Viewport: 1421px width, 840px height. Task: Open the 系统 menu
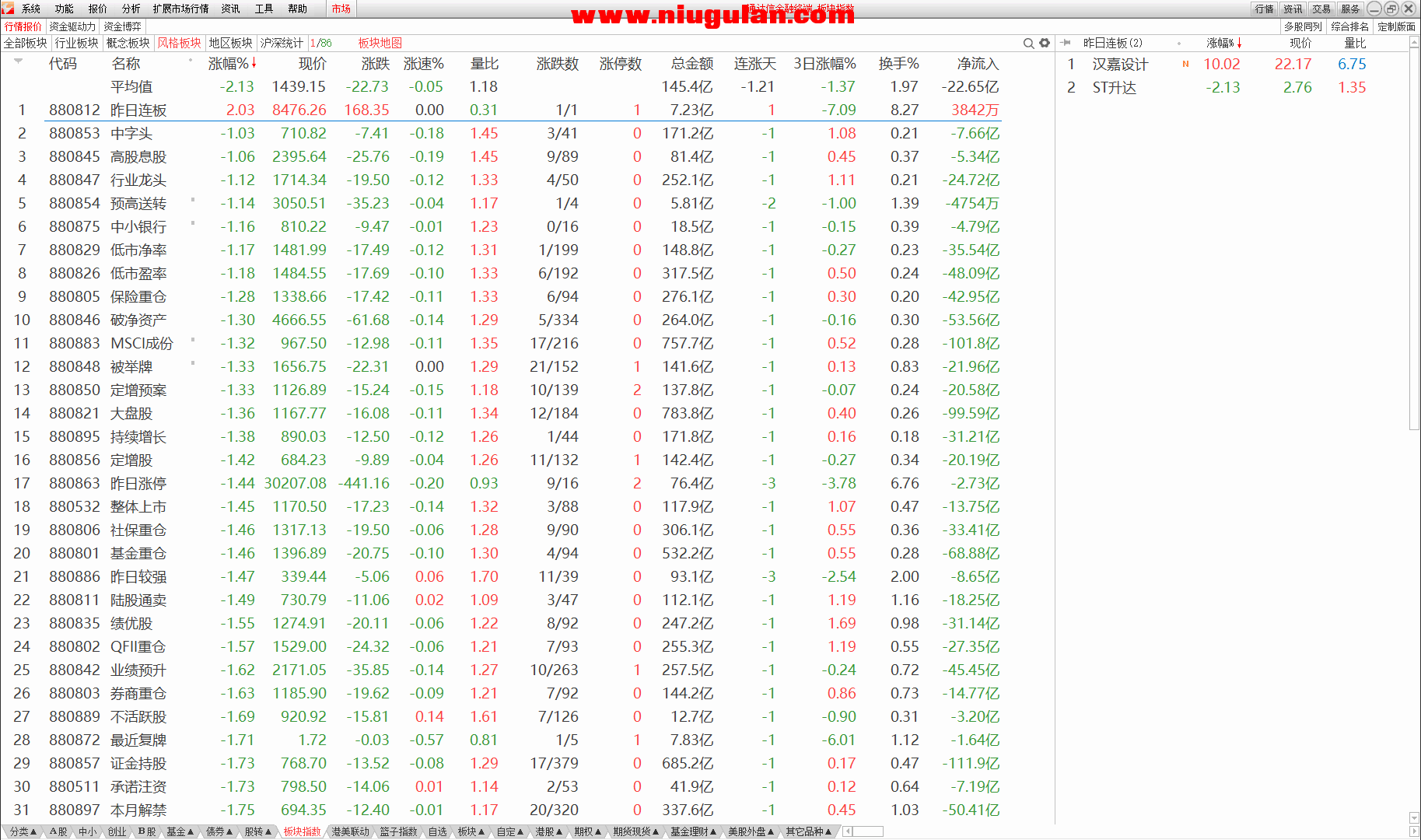(x=31, y=9)
